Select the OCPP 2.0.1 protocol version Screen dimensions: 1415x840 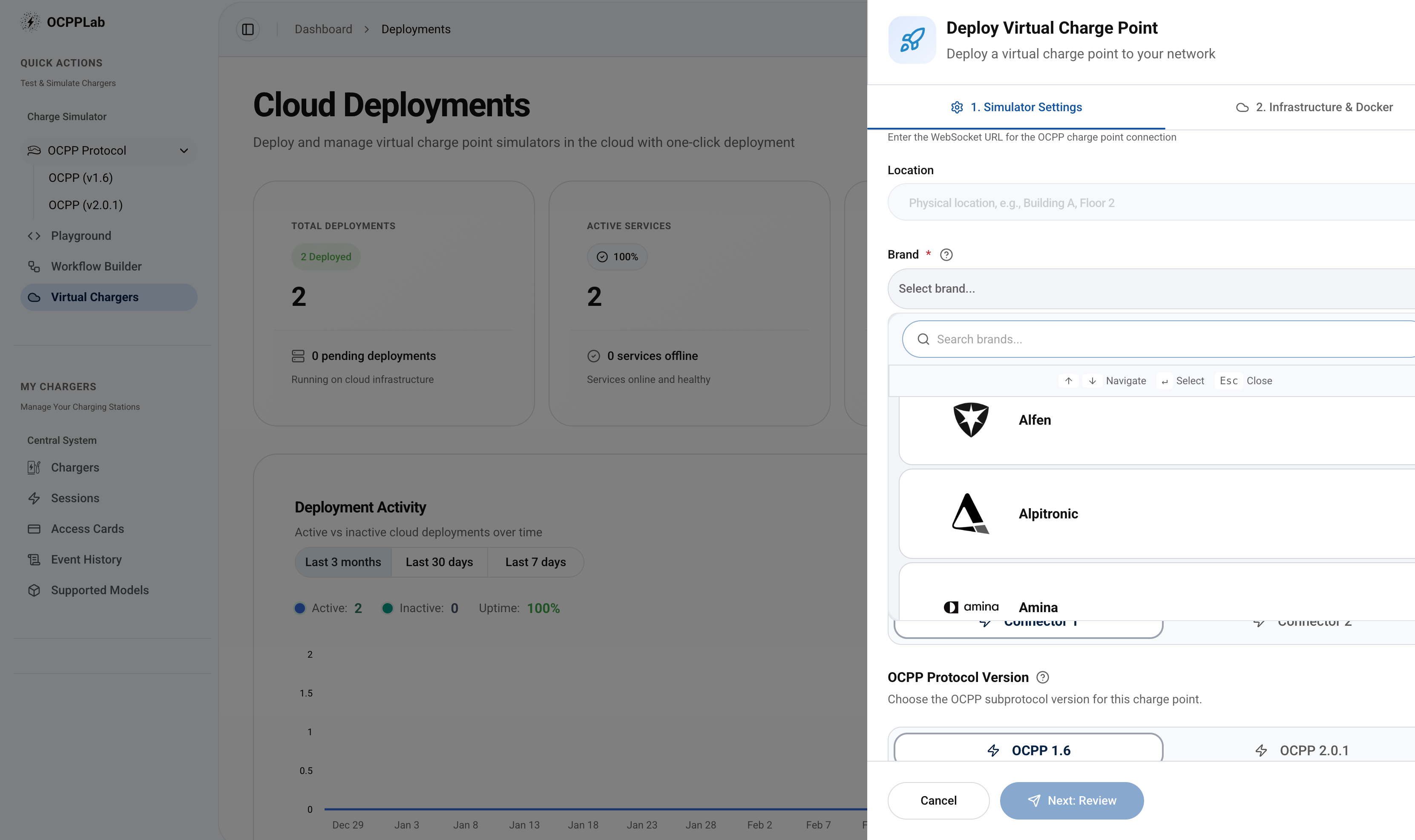[1301, 750]
